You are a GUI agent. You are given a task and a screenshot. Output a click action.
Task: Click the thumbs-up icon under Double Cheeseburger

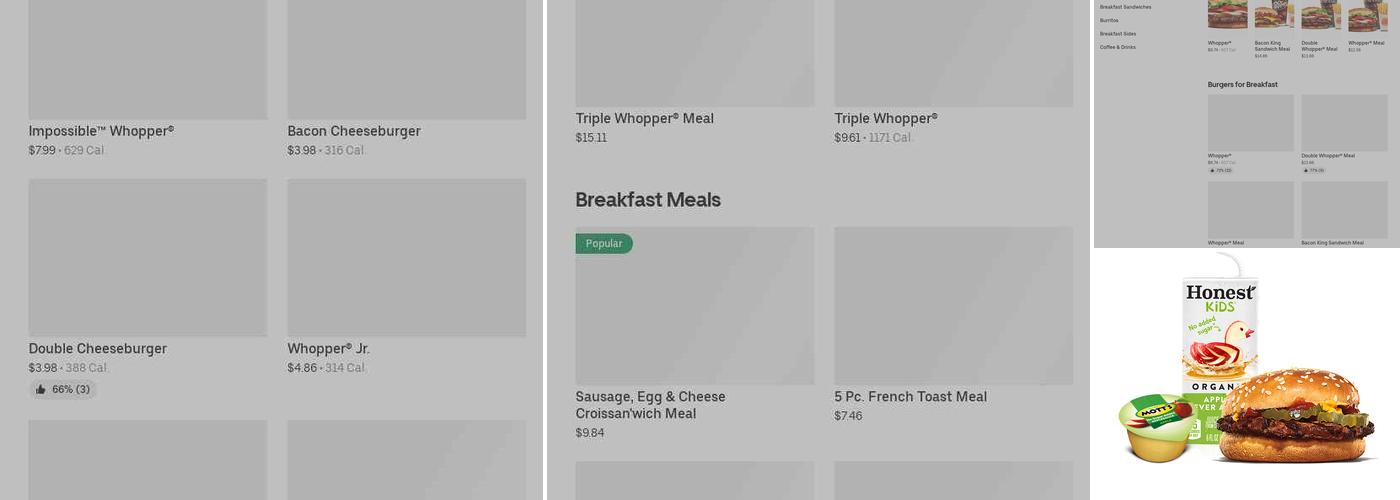[x=41, y=390]
